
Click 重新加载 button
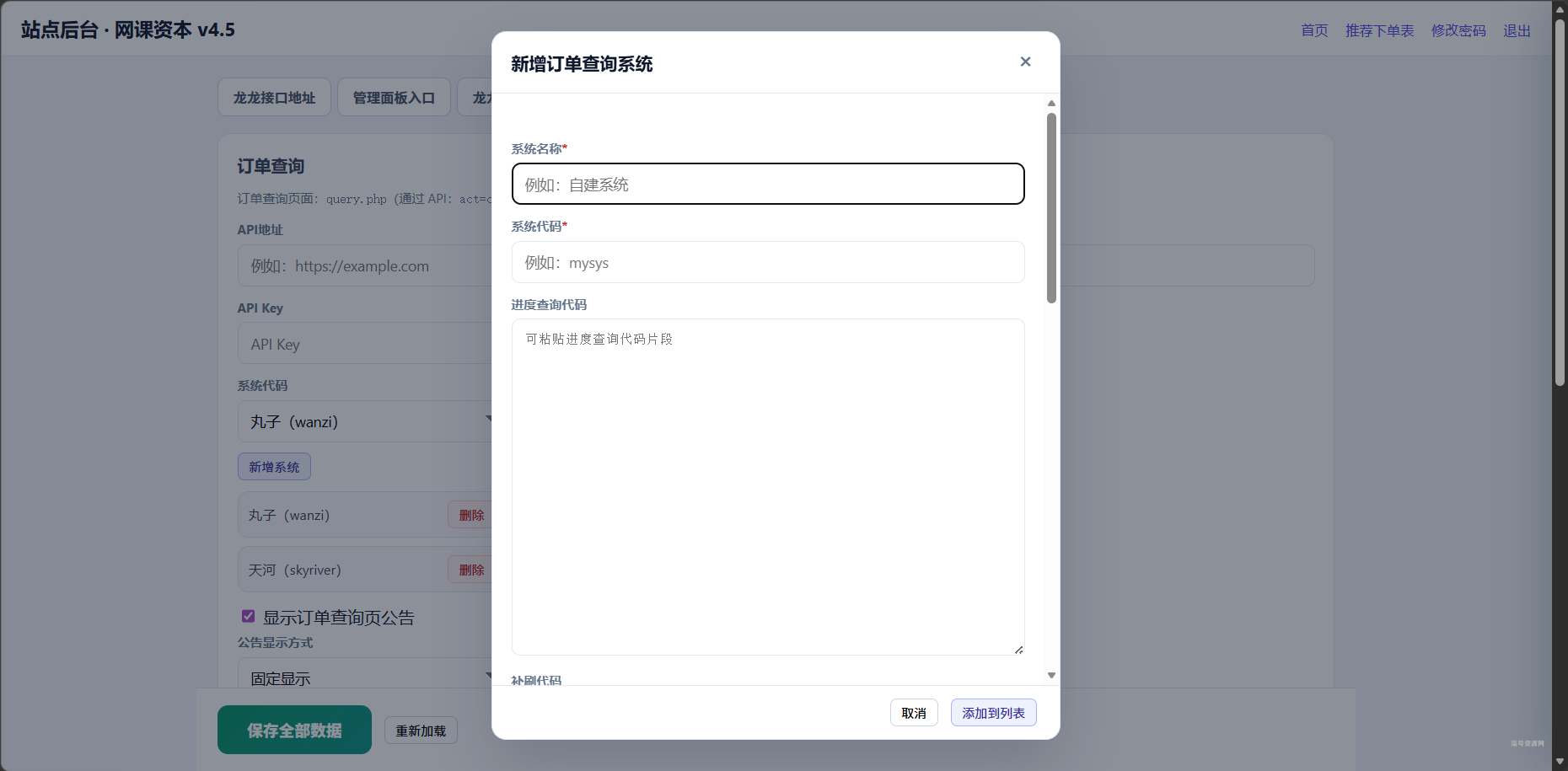(421, 731)
